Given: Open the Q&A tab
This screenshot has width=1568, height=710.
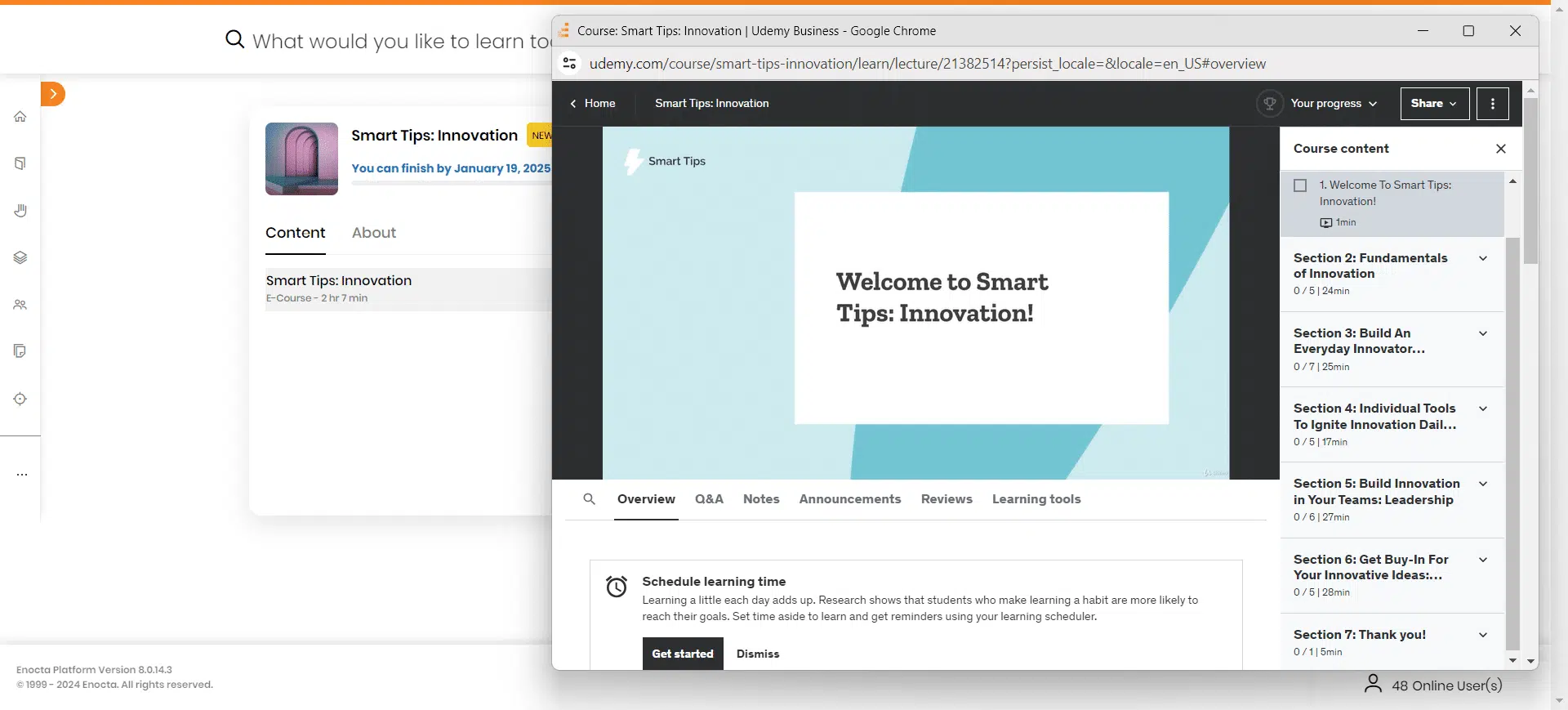Looking at the screenshot, I should tap(709, 499).
